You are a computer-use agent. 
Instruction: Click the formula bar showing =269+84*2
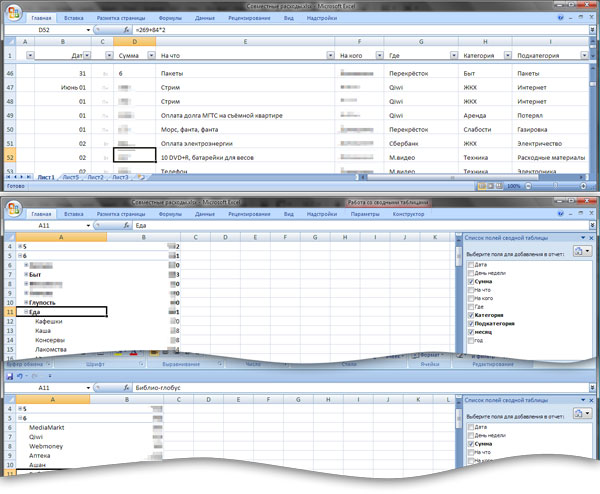[300, 30]
